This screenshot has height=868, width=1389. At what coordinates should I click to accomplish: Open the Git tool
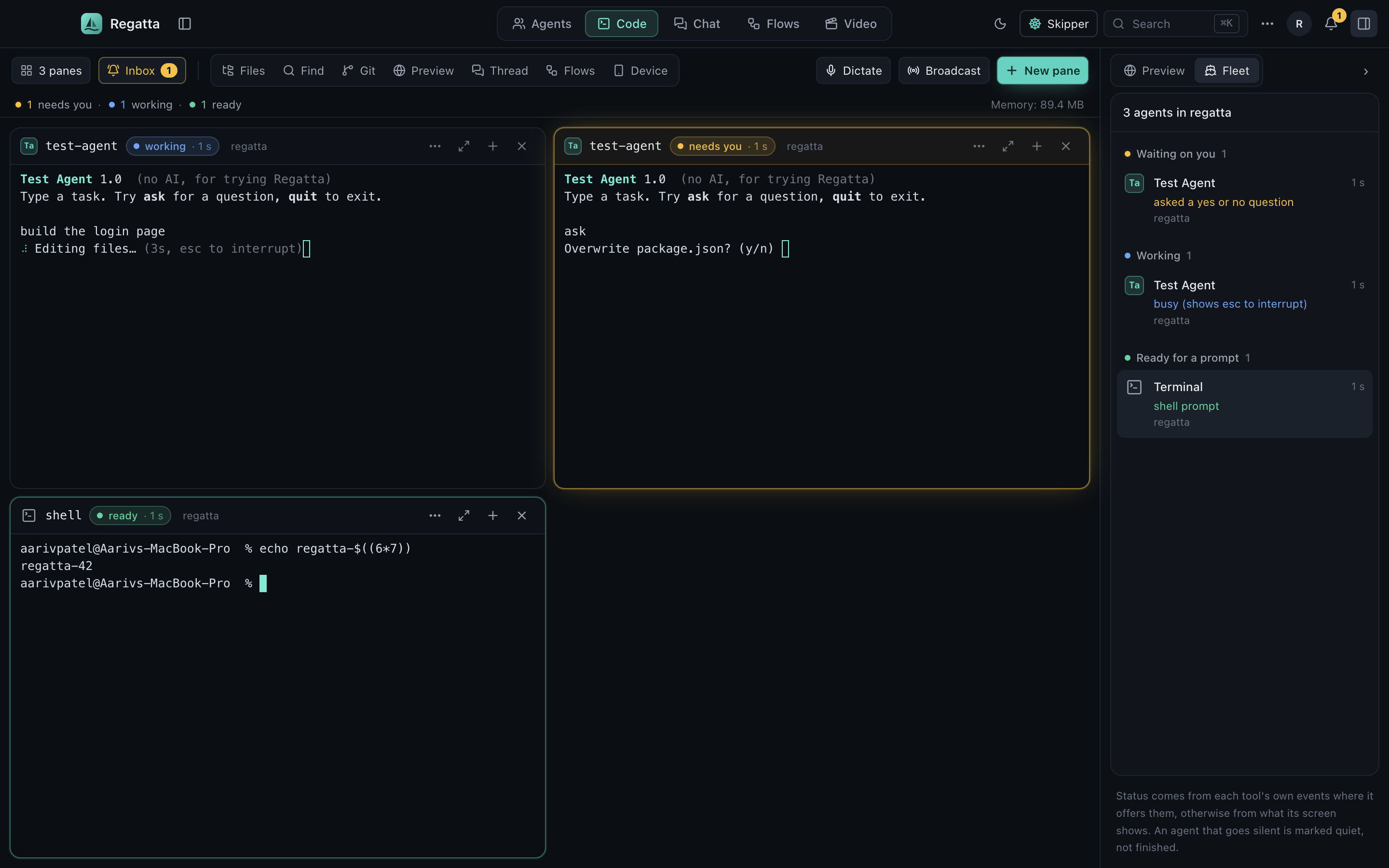[359, 70]
